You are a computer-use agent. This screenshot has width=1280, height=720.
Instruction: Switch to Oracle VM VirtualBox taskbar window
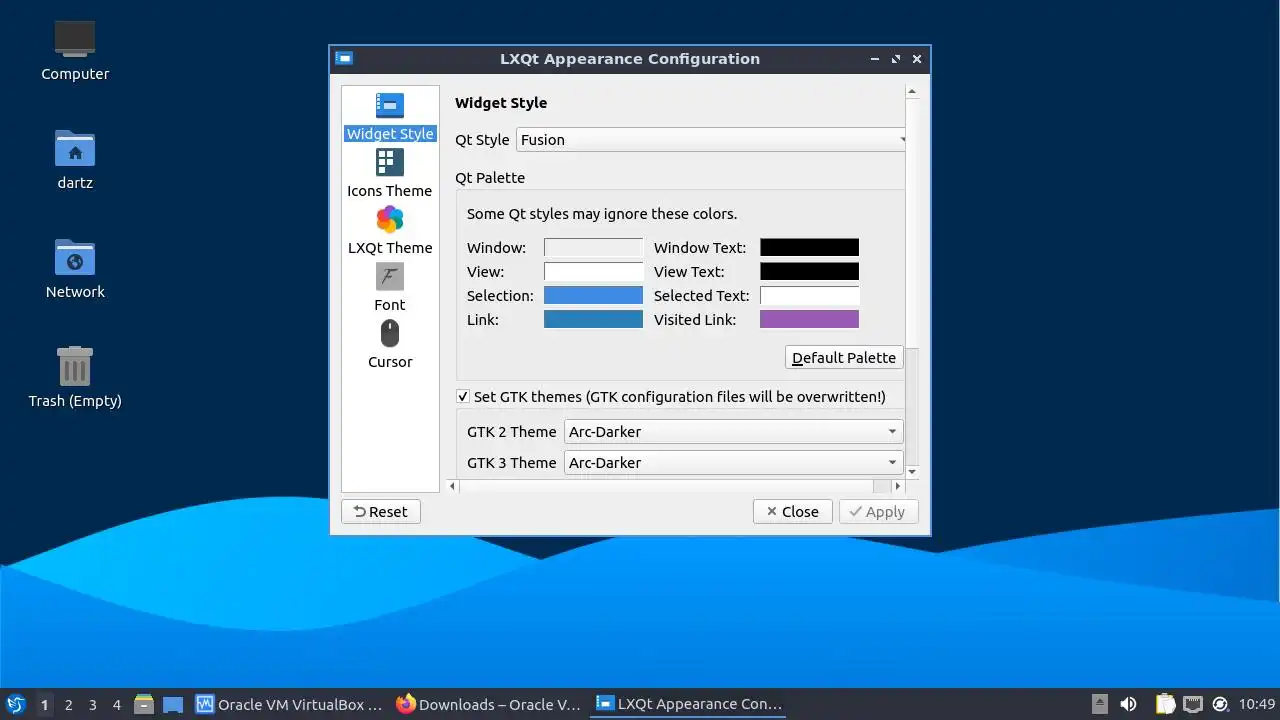pyautogui.click(x=289, y=704)
